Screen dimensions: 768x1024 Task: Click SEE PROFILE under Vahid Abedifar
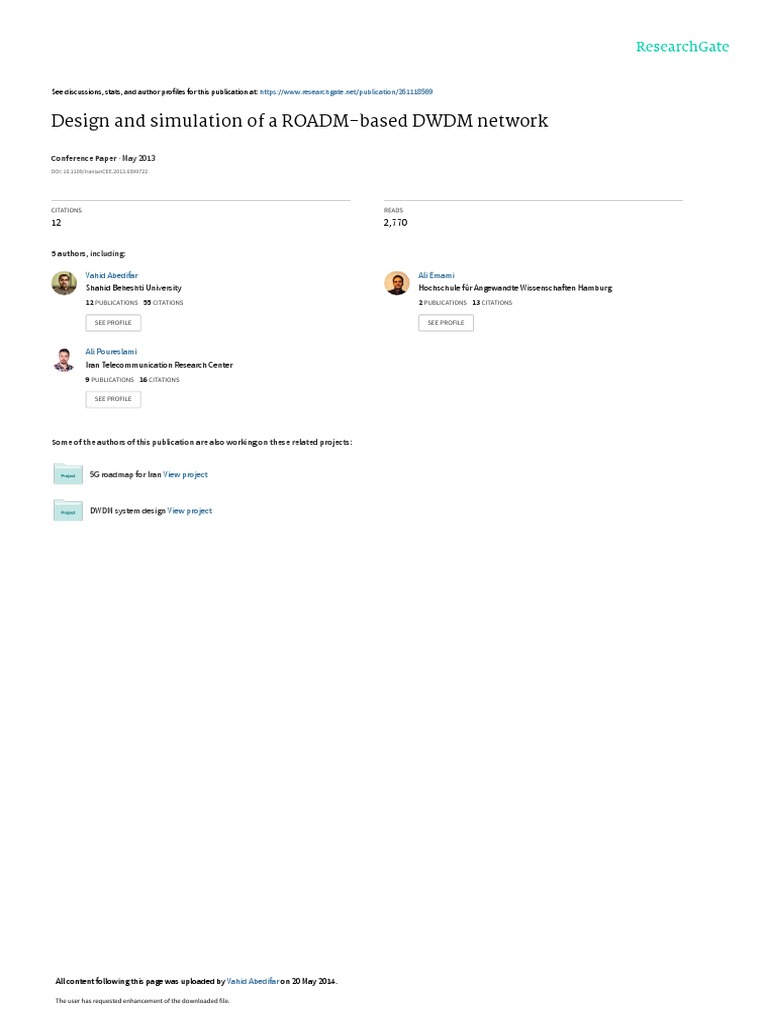[x=113, y=323]
